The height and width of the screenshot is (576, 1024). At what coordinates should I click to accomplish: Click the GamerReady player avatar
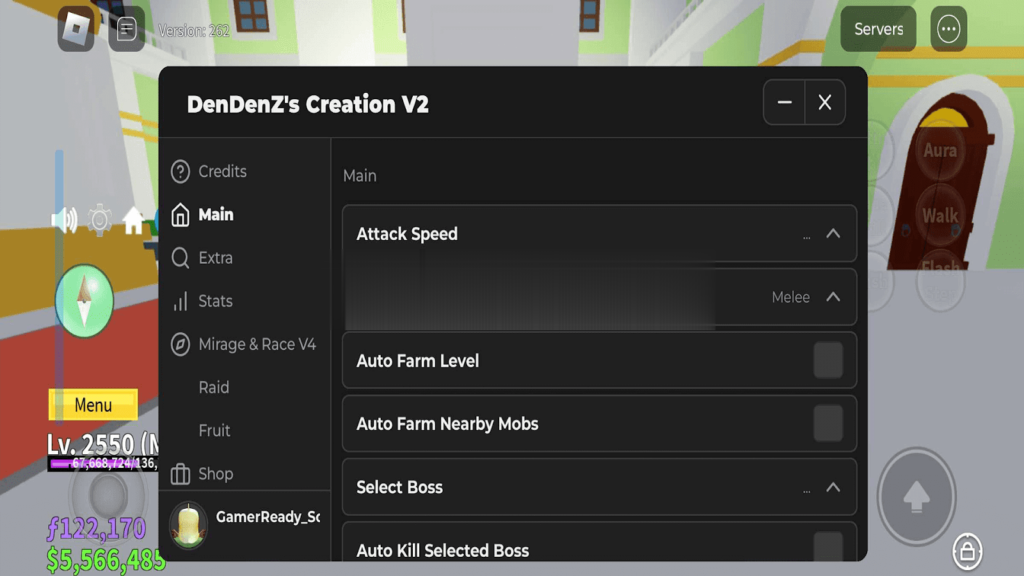[x=188, y=523]
